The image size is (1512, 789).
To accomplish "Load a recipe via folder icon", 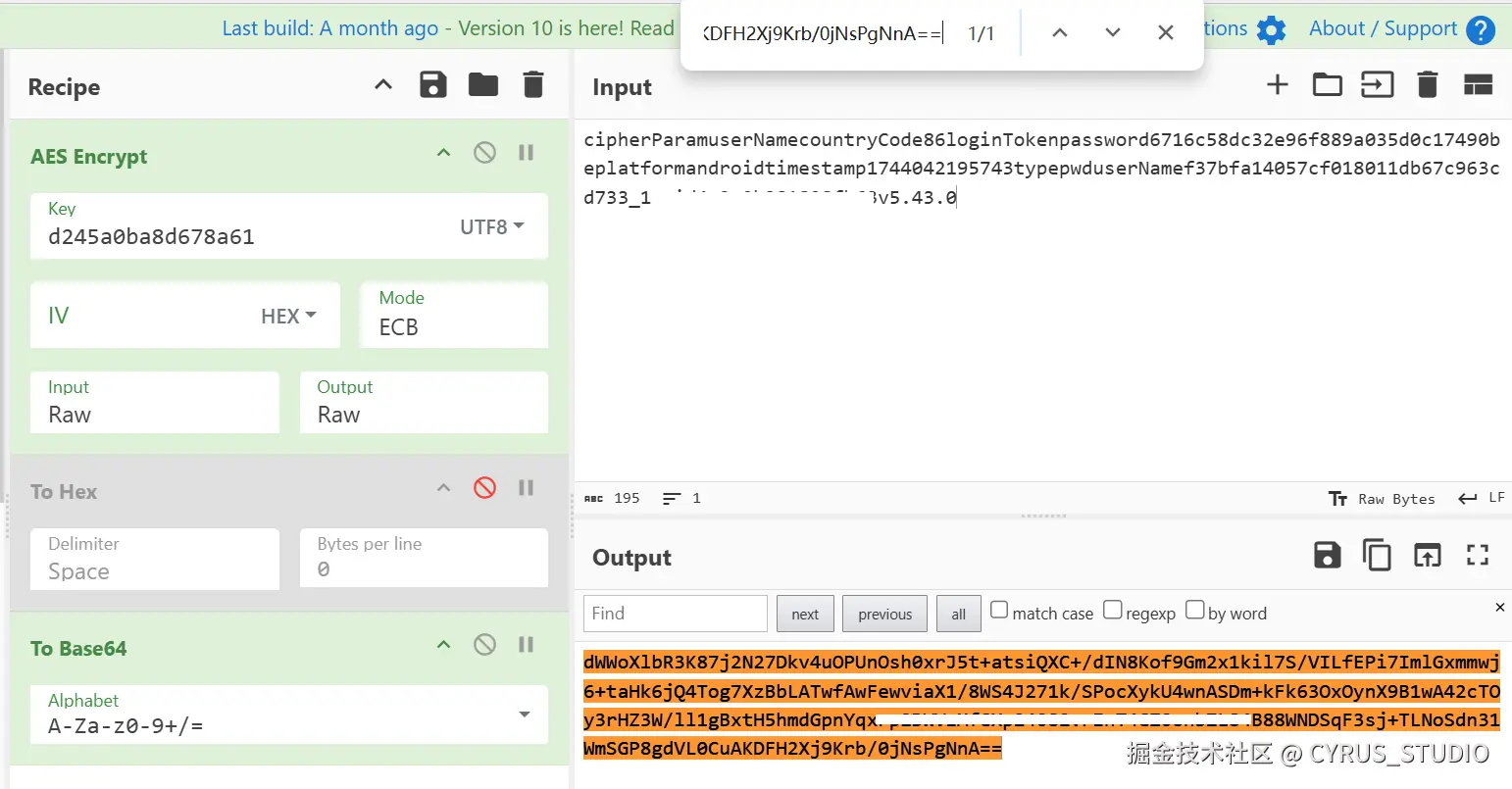I will 482,85.
